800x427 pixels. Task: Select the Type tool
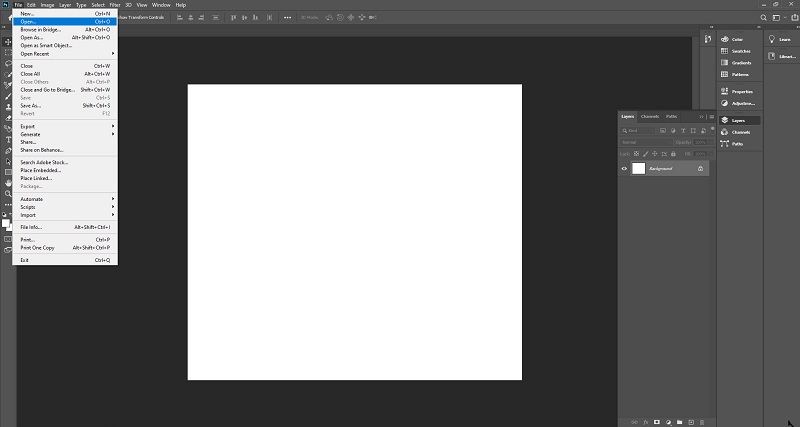point(8,140)
